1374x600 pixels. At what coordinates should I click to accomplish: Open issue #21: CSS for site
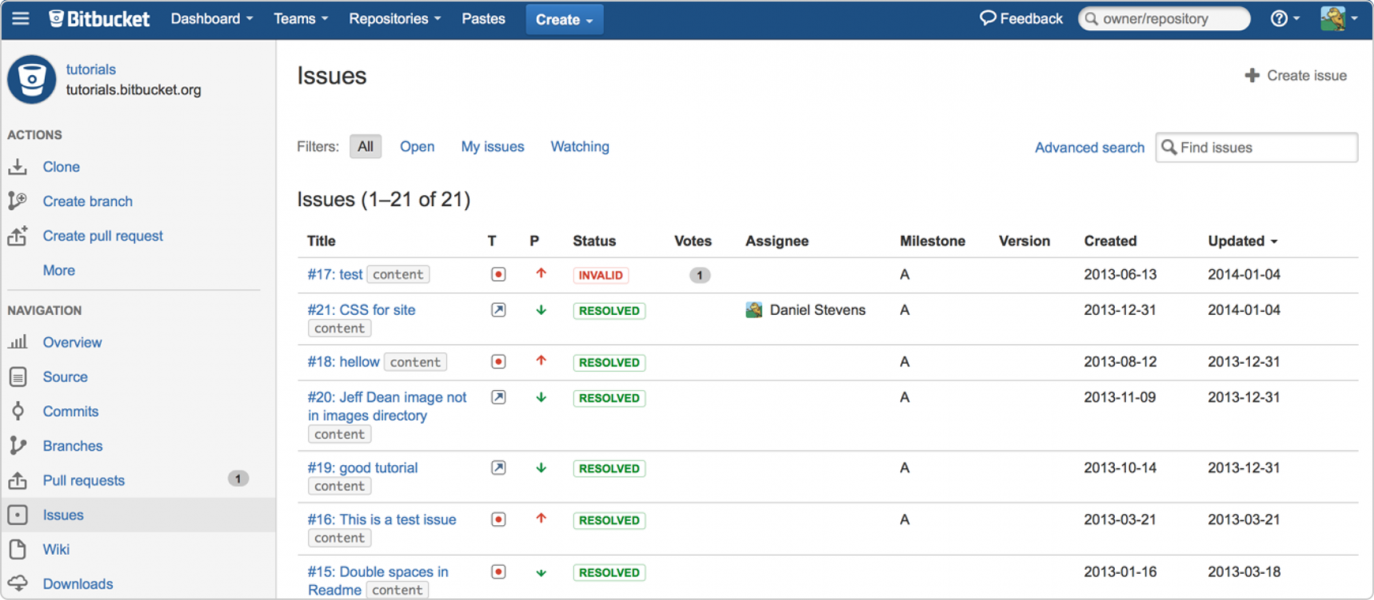[x=361, y=310]
